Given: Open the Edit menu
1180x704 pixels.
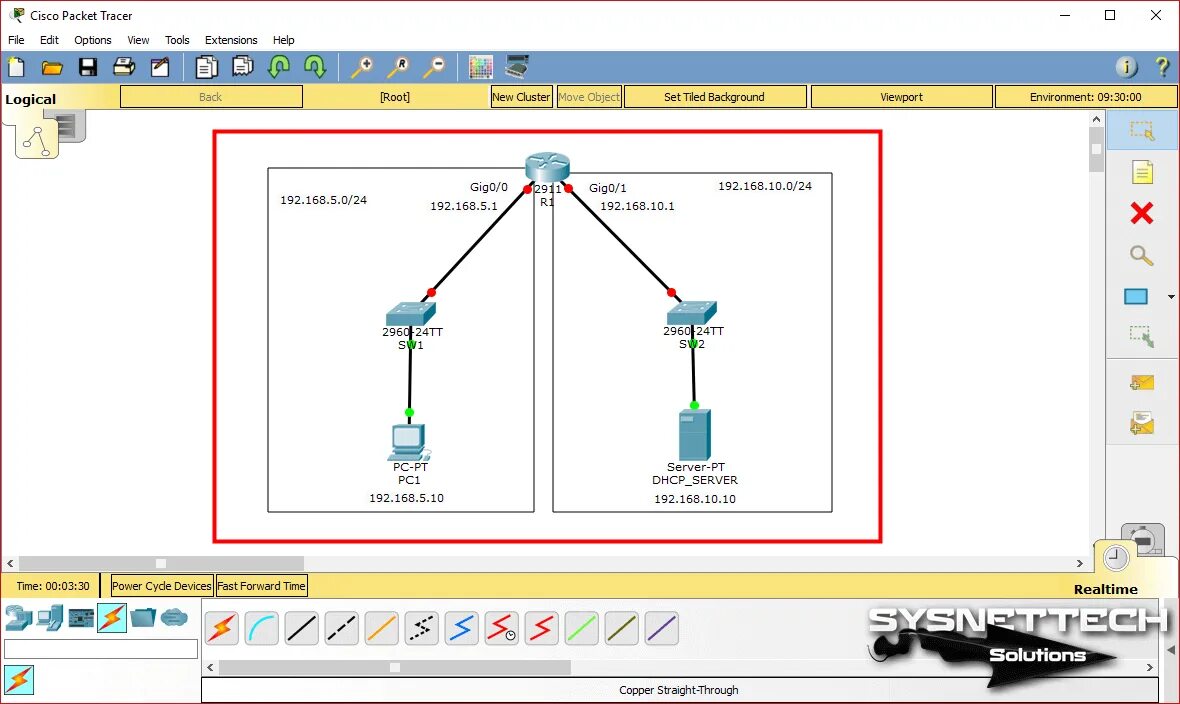Looking at the screenshot, I should point(49,40).
